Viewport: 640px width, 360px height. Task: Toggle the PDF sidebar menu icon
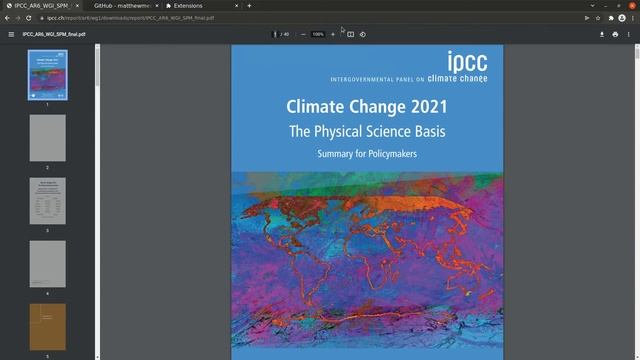point(11,34)
